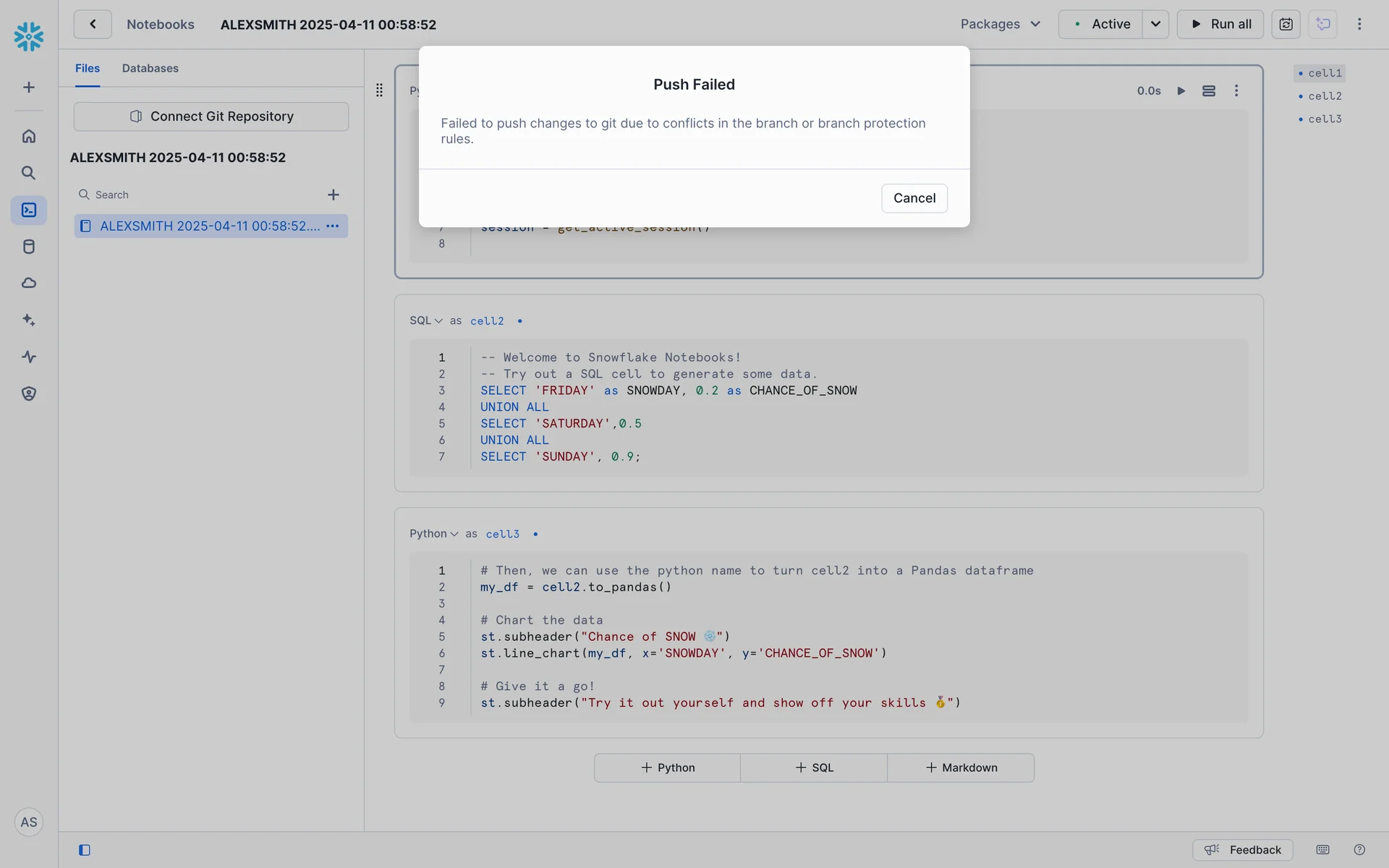Change cell2 language via SQL dropdown

(426, 320)
